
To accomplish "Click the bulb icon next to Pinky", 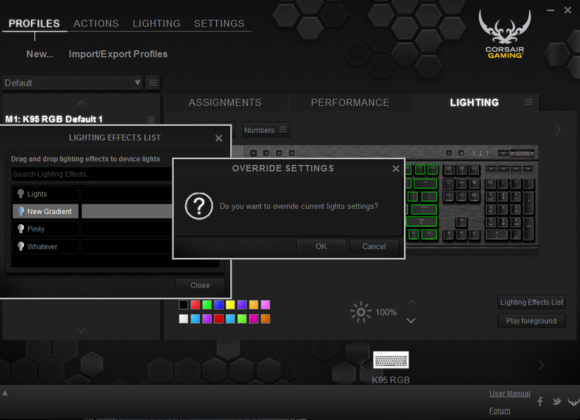I will tap(21, 229).
